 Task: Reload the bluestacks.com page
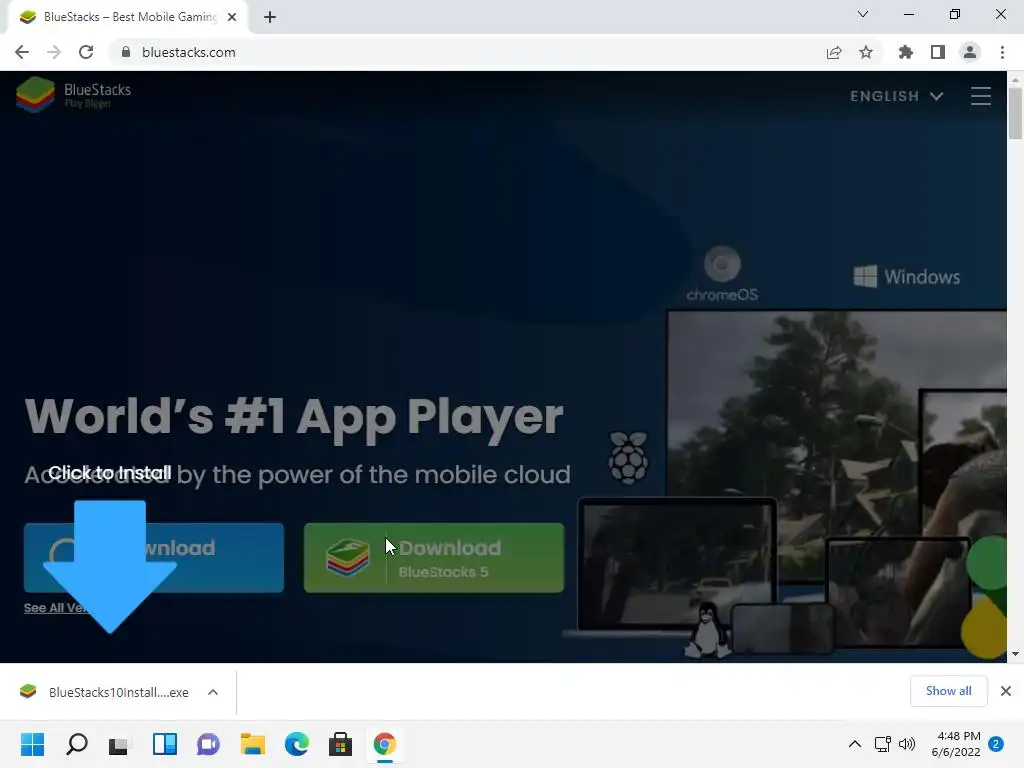pos(86,52)
